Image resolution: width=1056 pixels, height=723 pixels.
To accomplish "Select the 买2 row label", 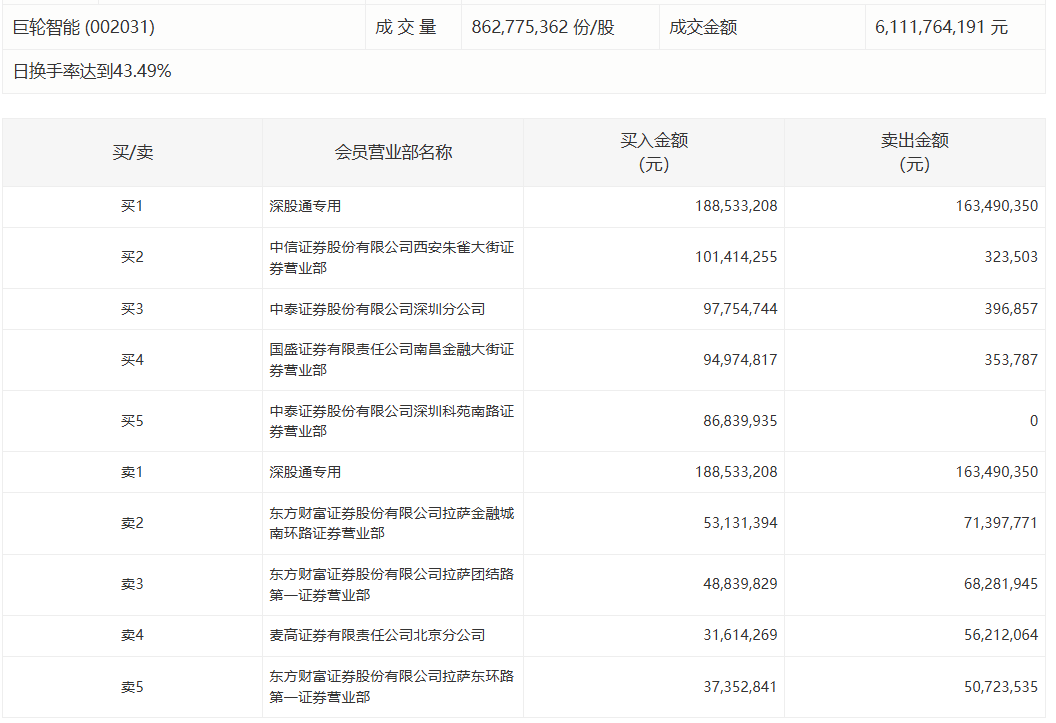I will pyautogui.click(x=132, y=257).
